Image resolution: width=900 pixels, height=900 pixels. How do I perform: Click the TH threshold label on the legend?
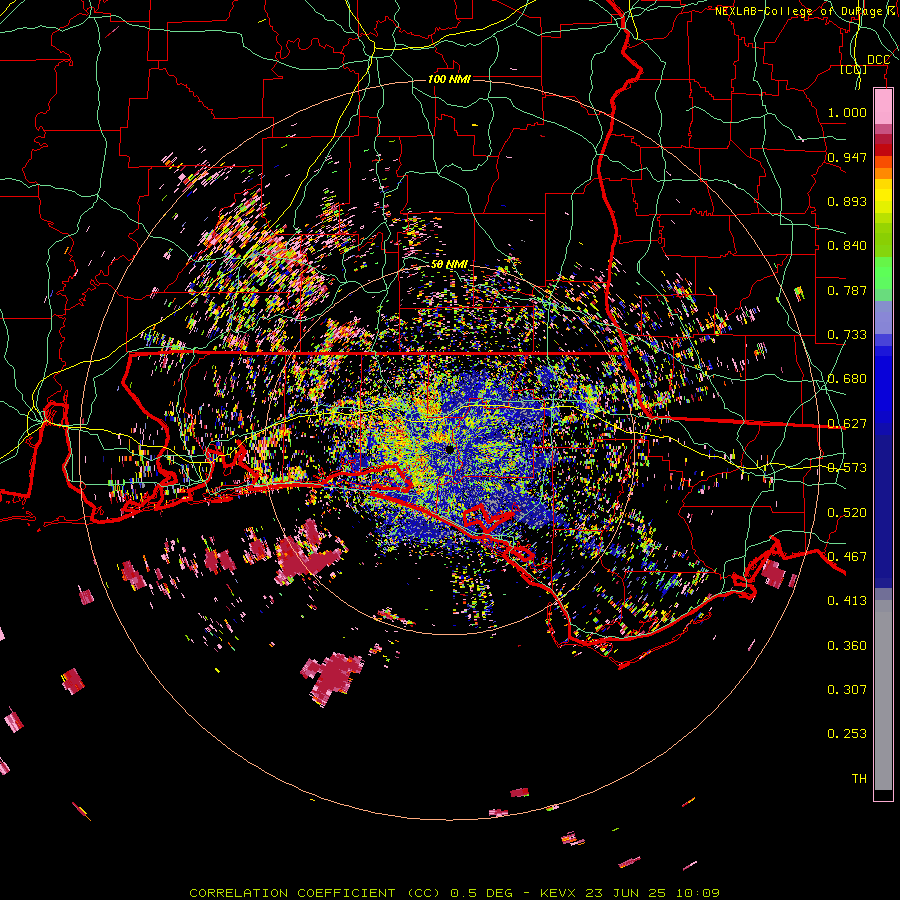(x=859, y=779)
